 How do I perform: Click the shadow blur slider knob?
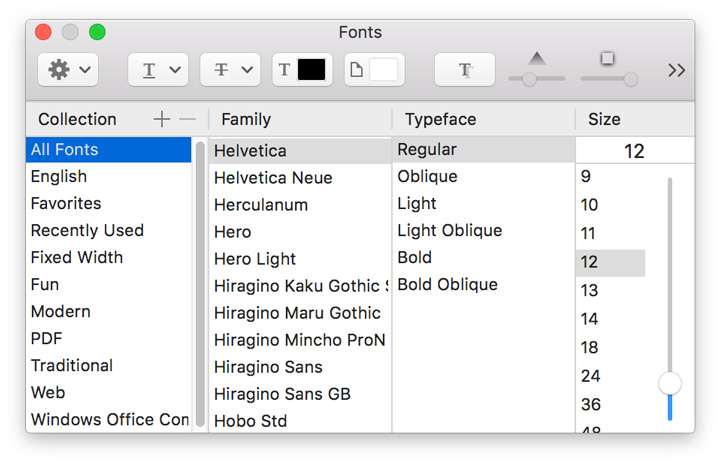coord(631,79)
